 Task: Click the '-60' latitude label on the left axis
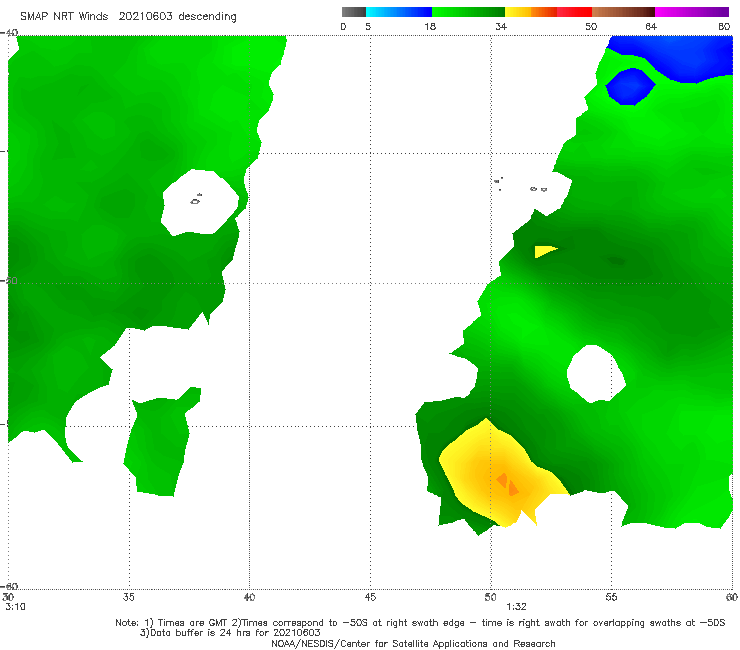coord(9,586)
